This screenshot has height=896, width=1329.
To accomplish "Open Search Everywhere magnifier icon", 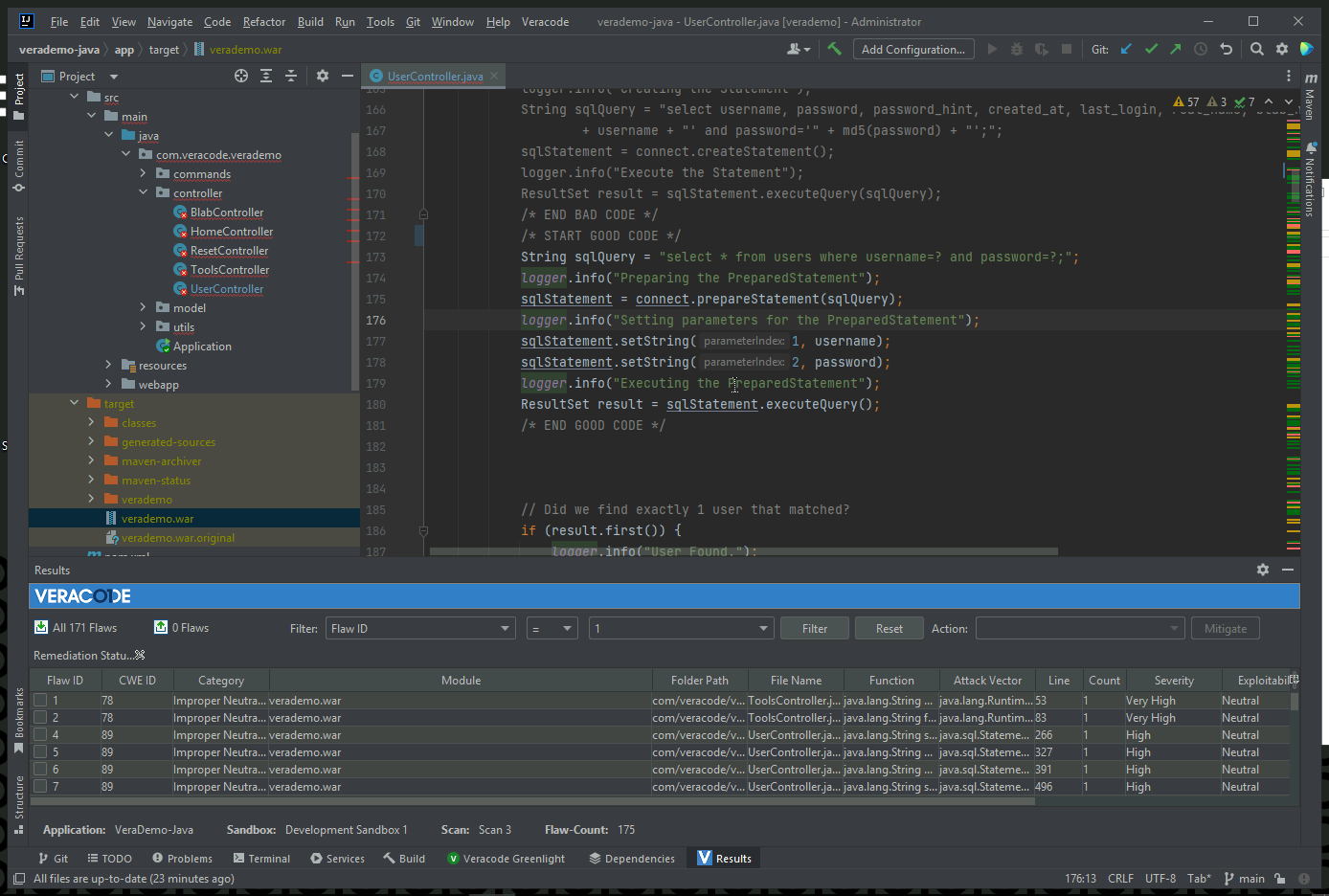I will tap(1257, 49).
